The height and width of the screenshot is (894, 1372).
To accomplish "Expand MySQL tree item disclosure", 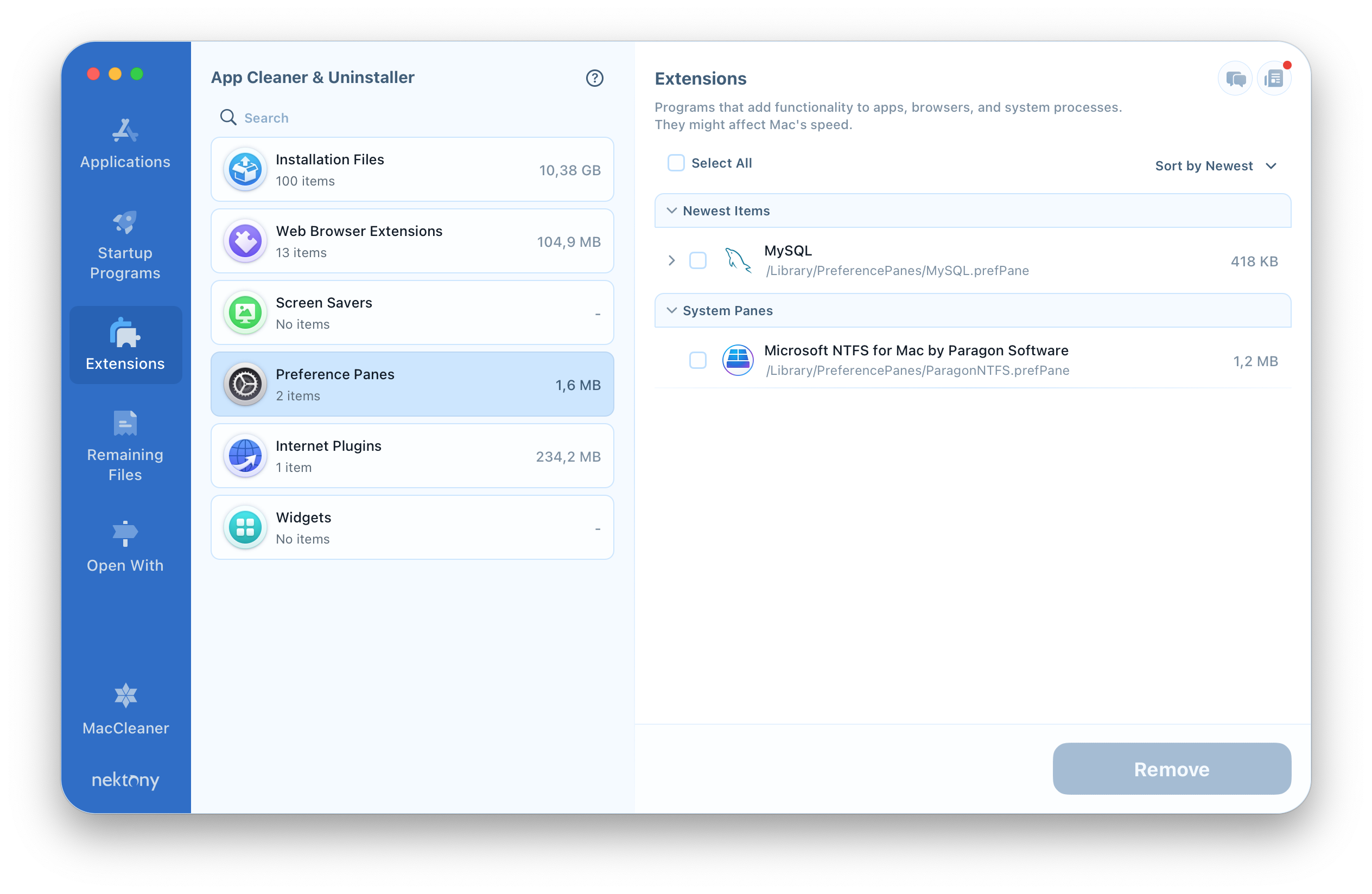I will click(673, 261).
